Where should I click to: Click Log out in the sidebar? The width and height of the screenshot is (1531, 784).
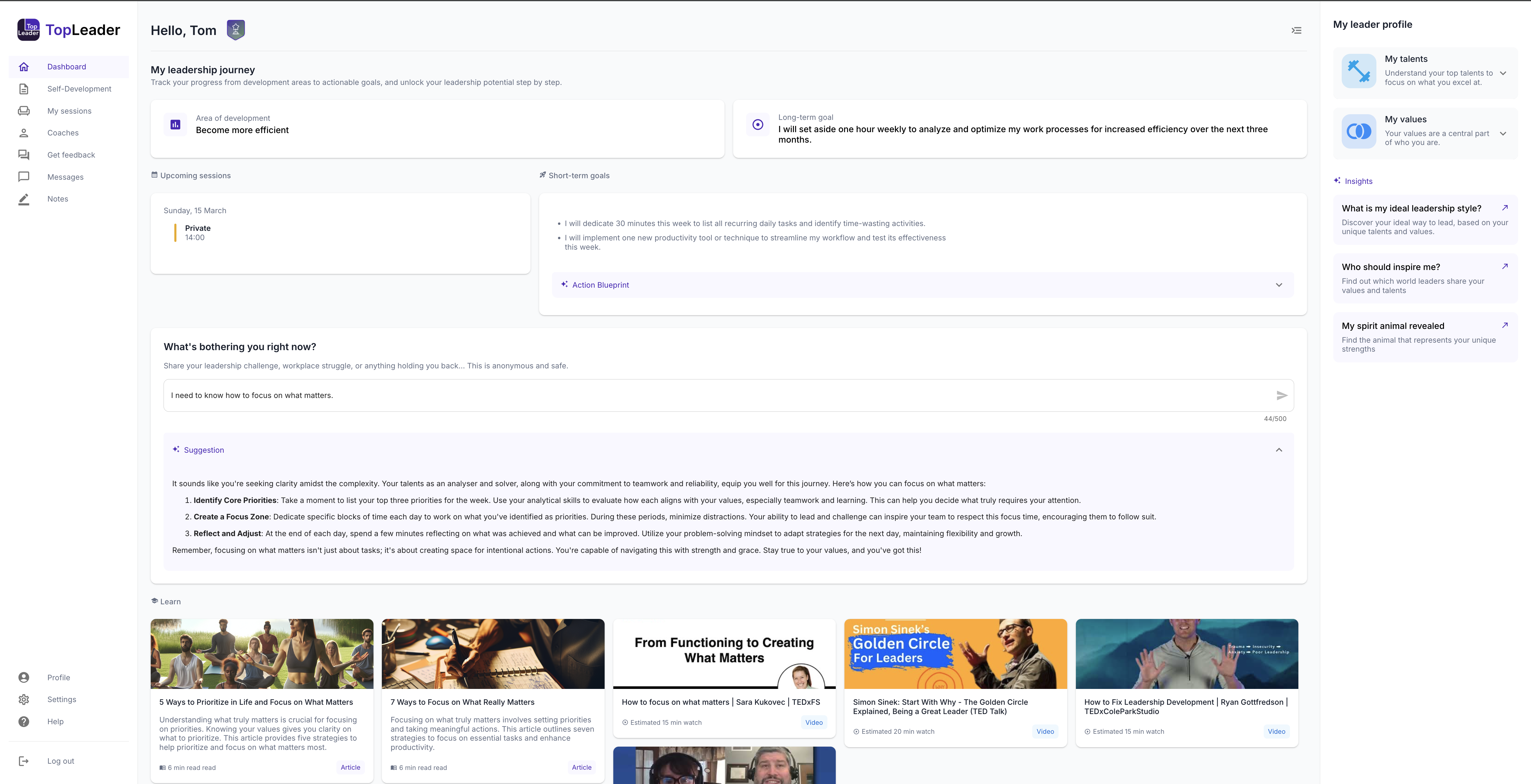(x=61, y=761)
